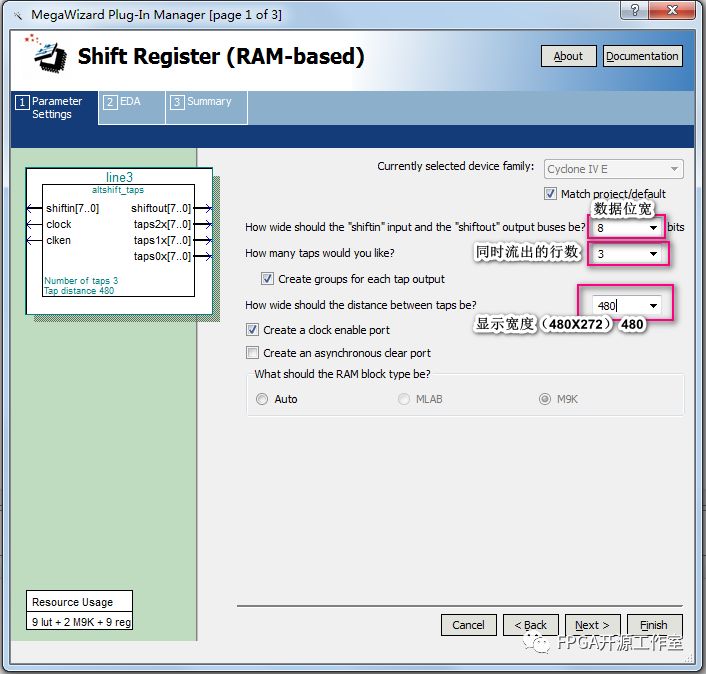Expand the tap distance dropdown arrow
The image size is (706, 674).
click(x=654, y=305)
